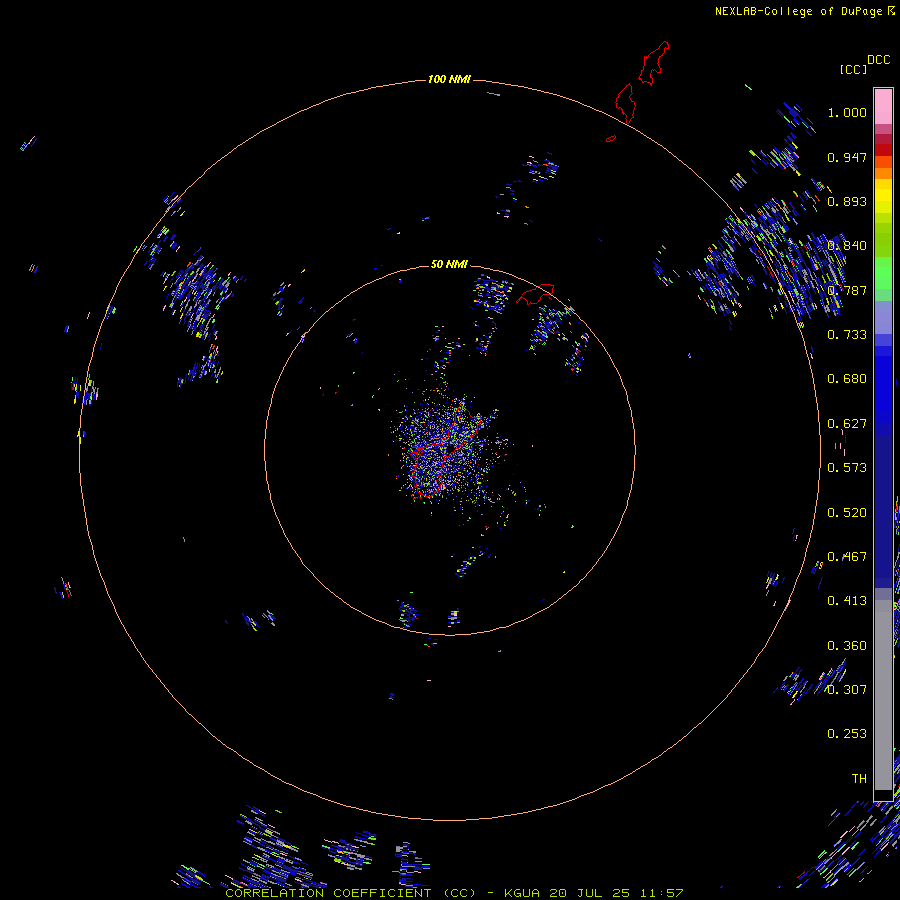Click the "100 NMI" range ring label
The height and width of the screenshot is (900, 900).
[x=449, y=79]
